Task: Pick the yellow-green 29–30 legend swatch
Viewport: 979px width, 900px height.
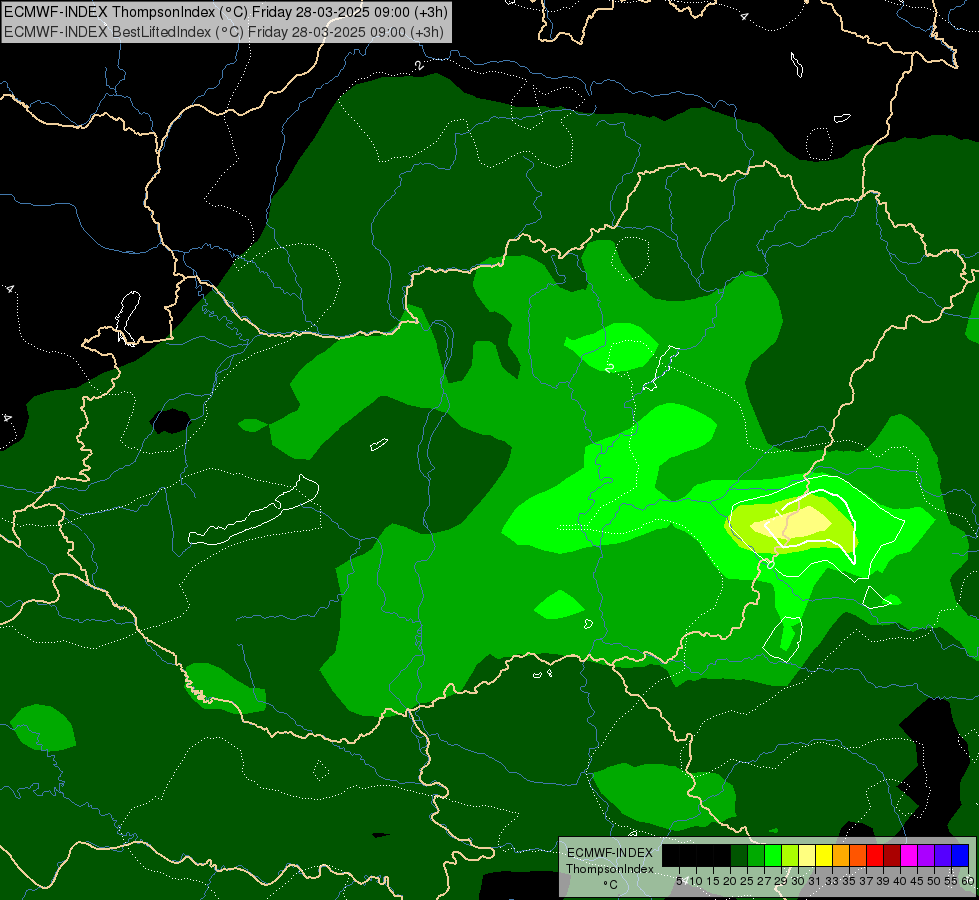Action: [x=790, y=855]
